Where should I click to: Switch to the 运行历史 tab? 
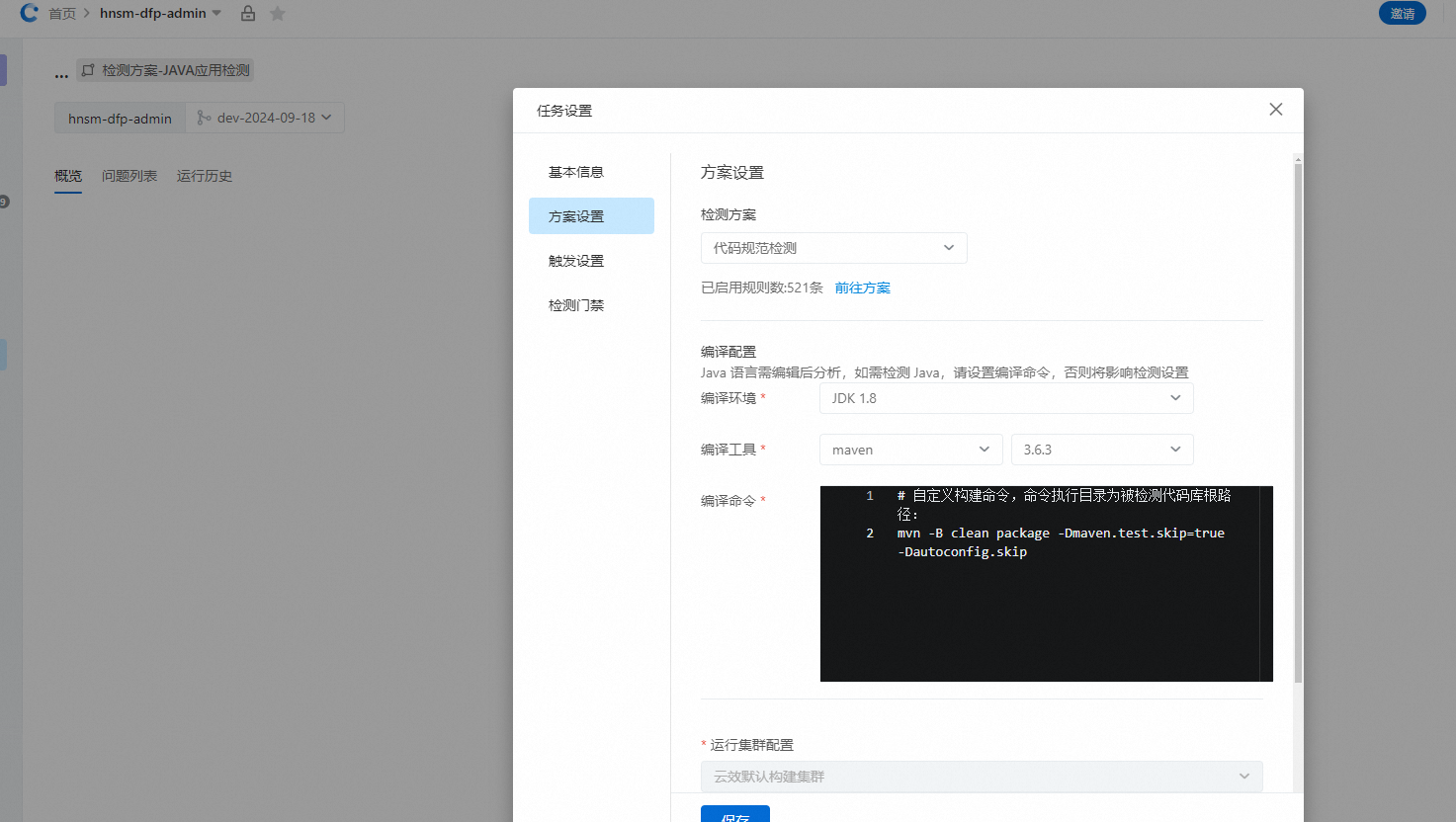tap(205, 176)
